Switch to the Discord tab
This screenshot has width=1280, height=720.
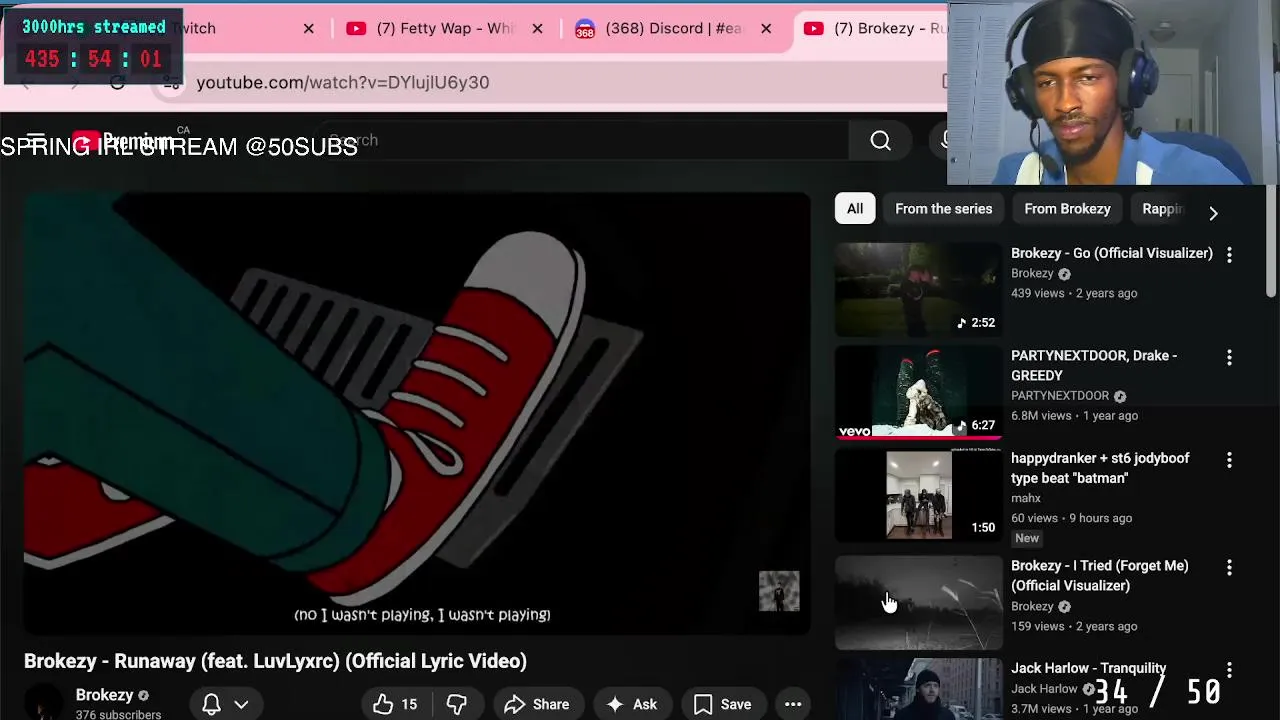tap(659, 28)
